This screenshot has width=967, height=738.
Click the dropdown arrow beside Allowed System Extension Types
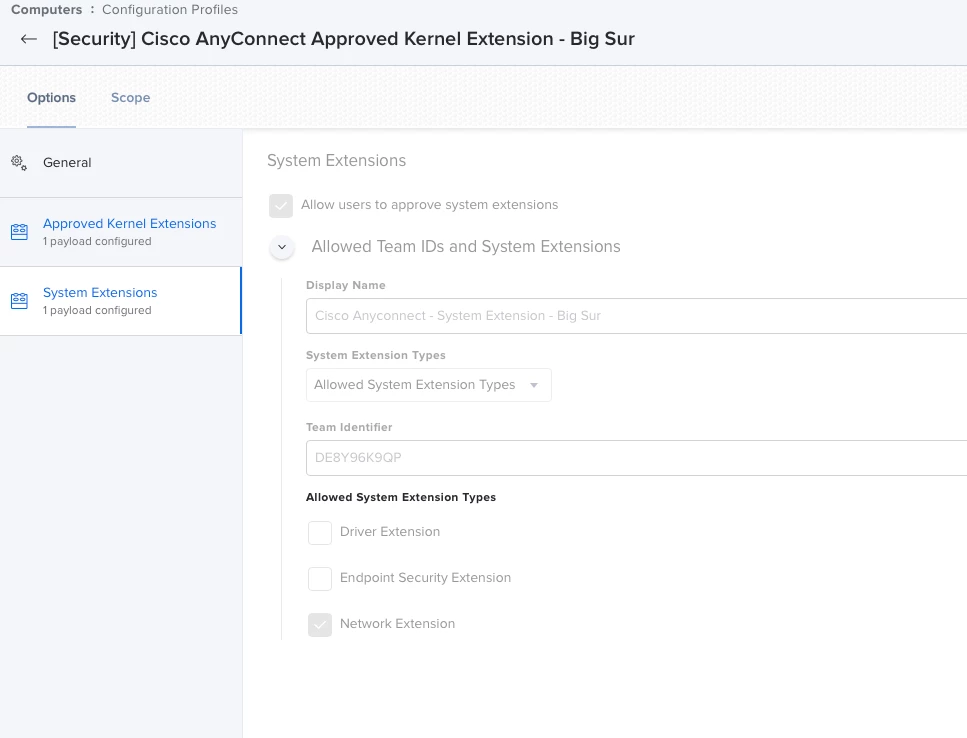[x=534, y=385]
